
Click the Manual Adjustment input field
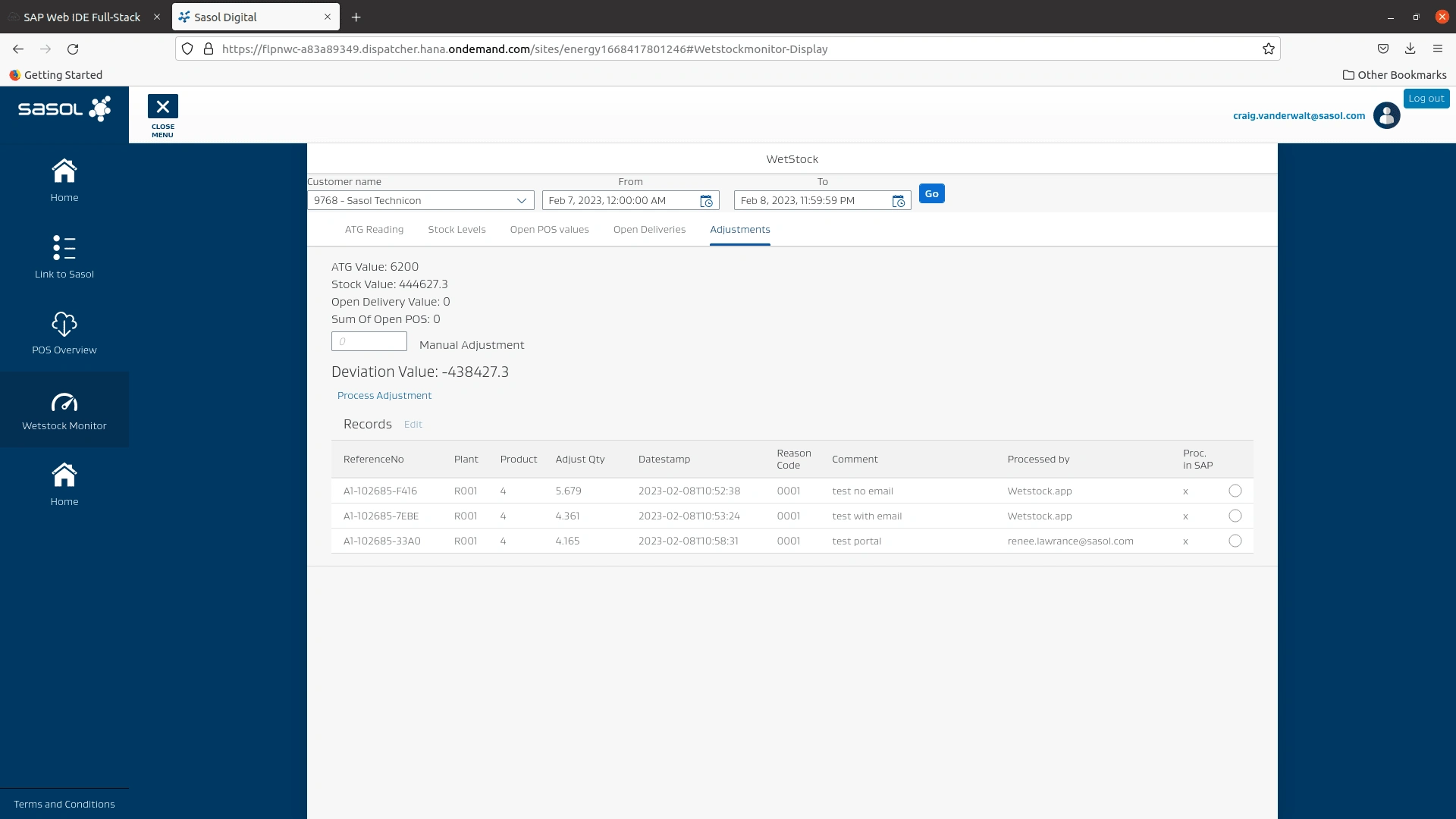coord(369,342)
